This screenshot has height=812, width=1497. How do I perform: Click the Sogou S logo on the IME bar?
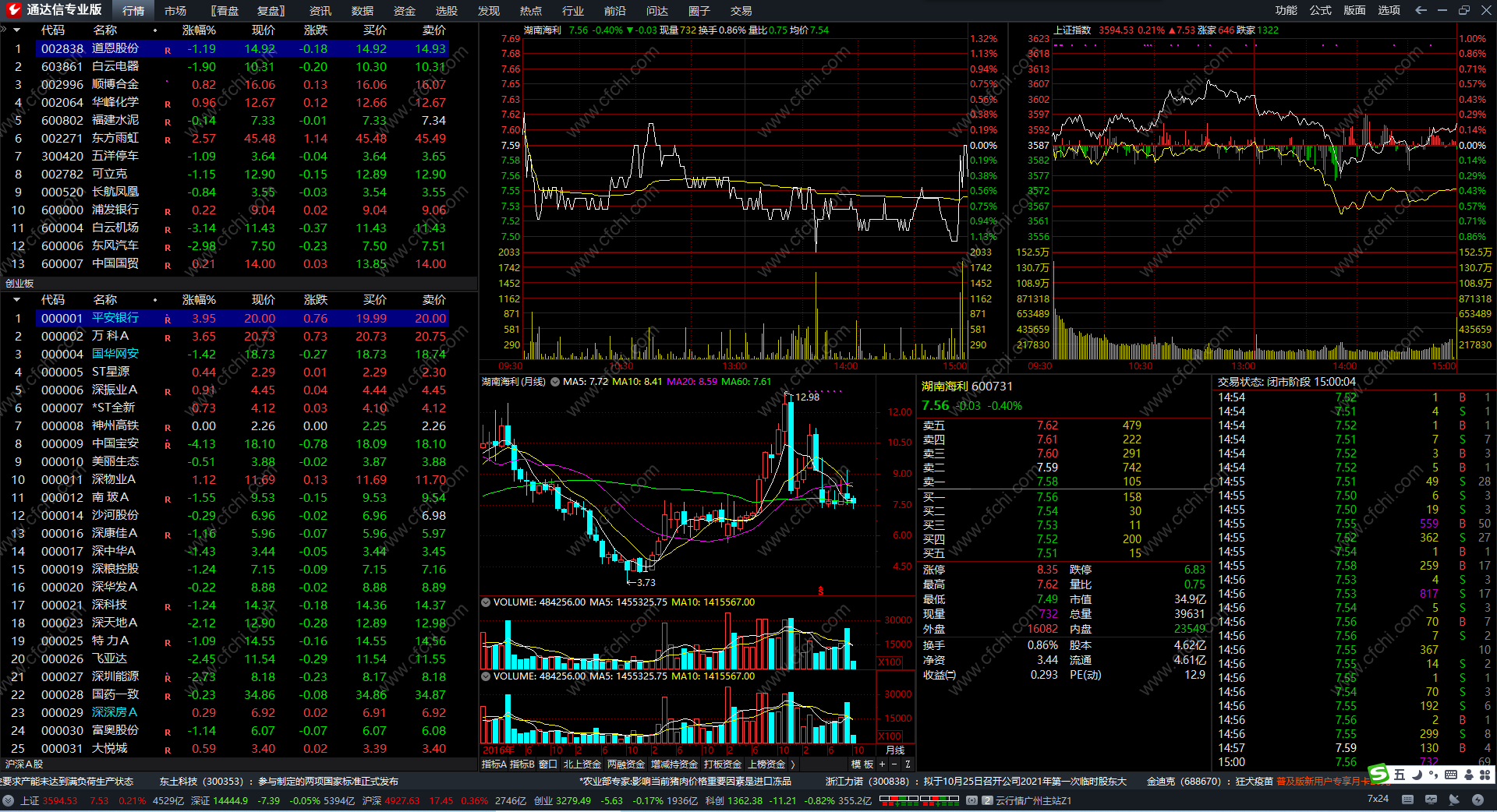1378,773
